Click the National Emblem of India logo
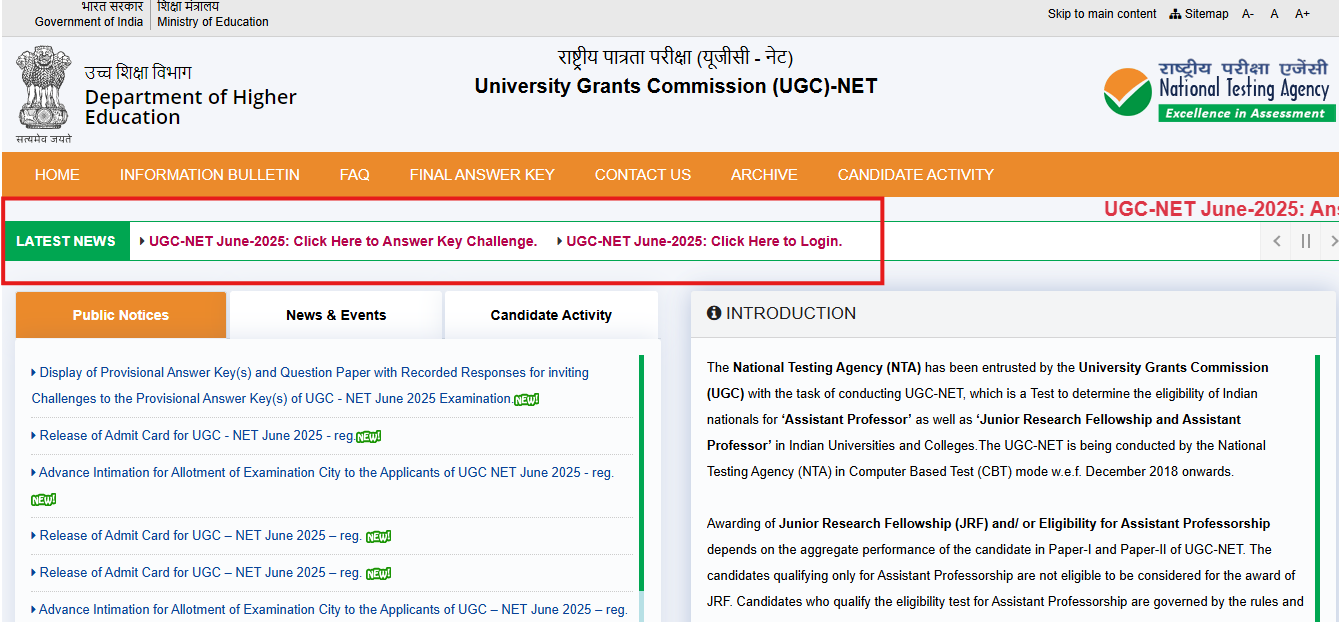 (x=43, y=94)
